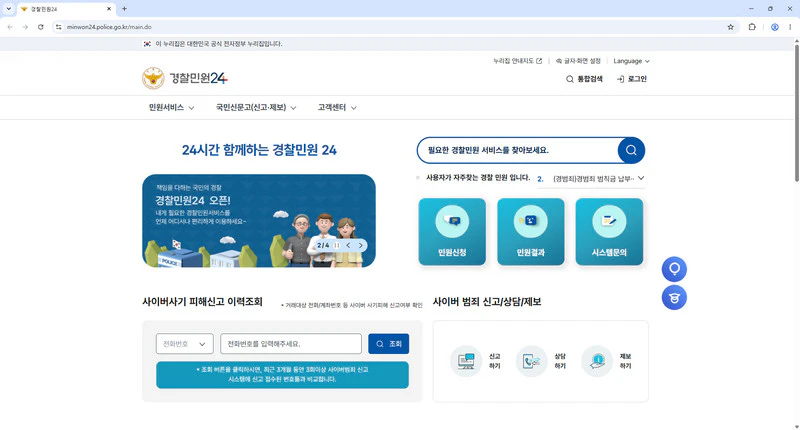
Task: Click the 조회 lookup button
Action: (x=388, y=344)
